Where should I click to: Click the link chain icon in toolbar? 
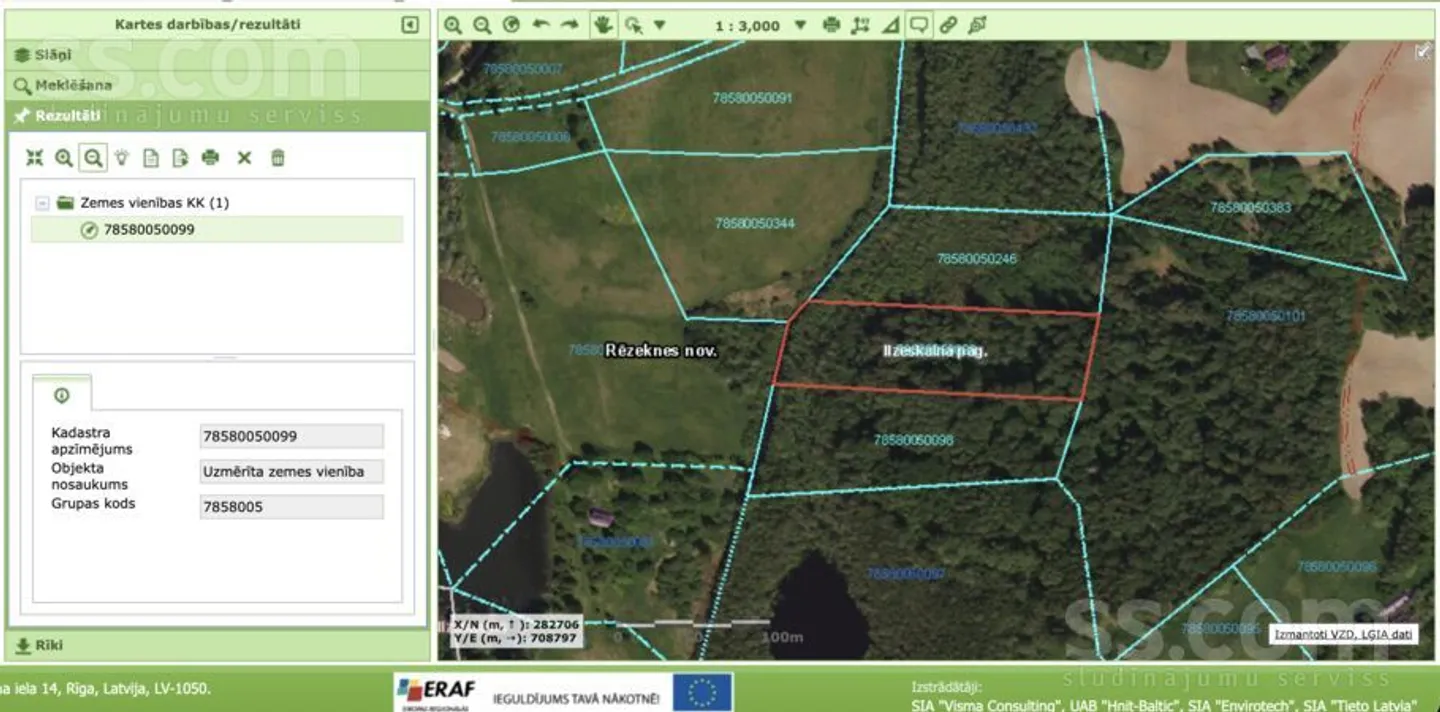point(948,26)
